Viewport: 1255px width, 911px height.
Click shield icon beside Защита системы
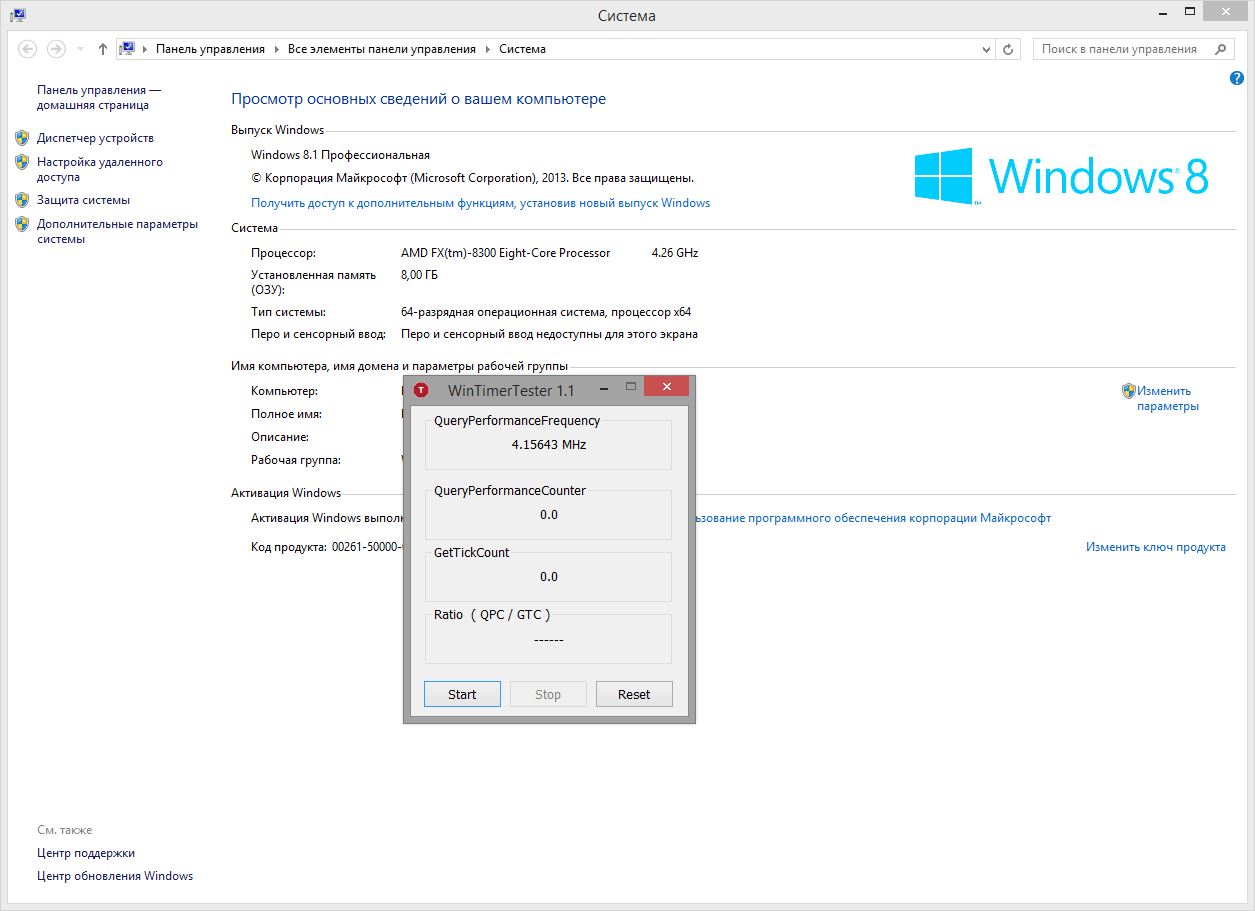pos(22,199)
